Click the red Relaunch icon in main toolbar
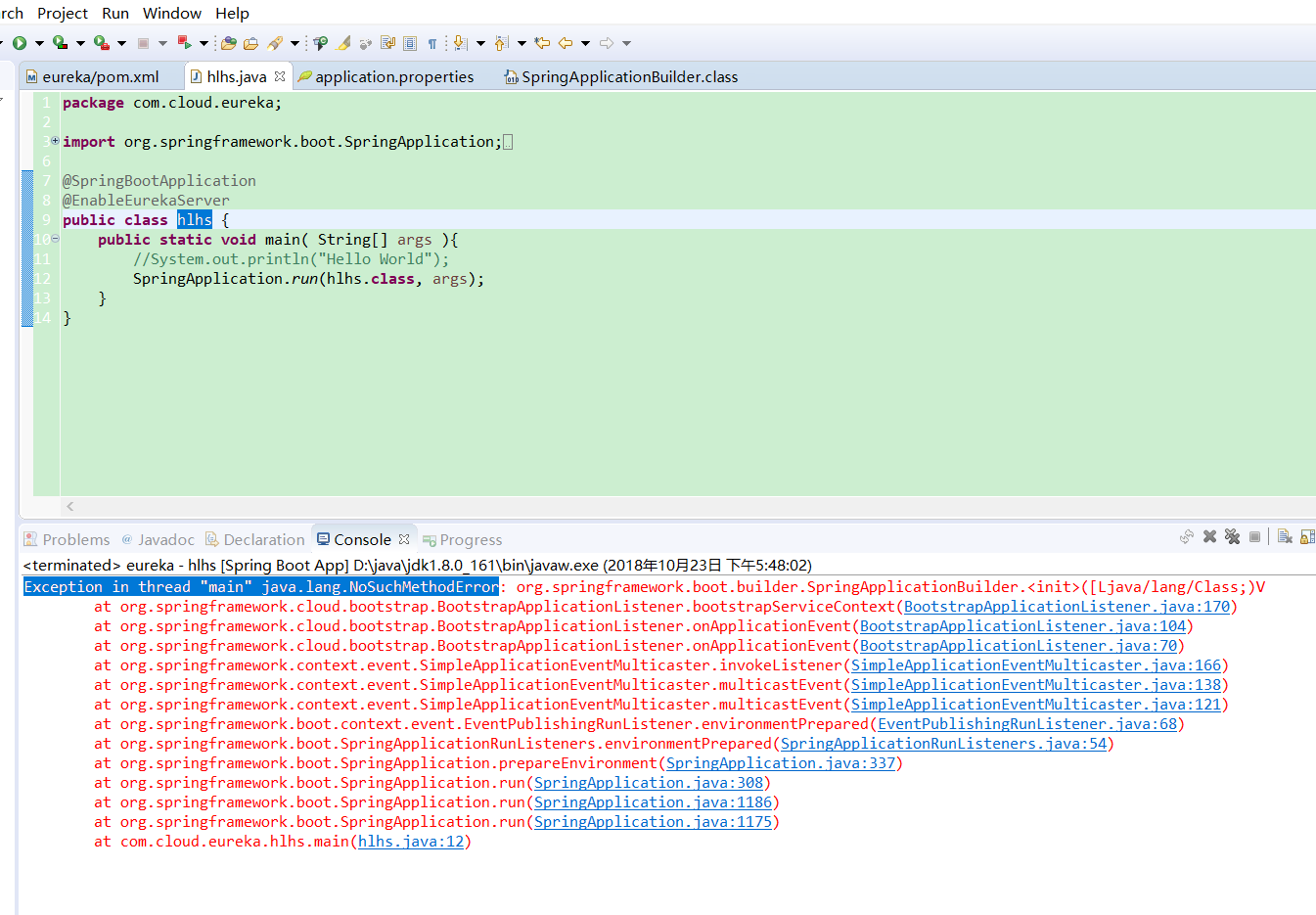 pyautogui.click(x=184, y=43)
